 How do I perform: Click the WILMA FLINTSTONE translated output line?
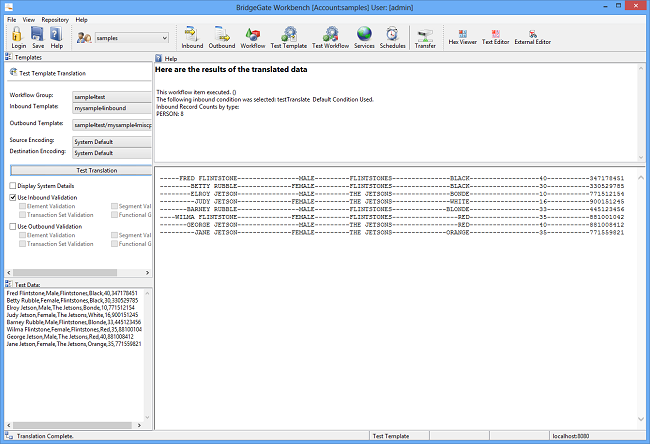click(x=392, y=217)
